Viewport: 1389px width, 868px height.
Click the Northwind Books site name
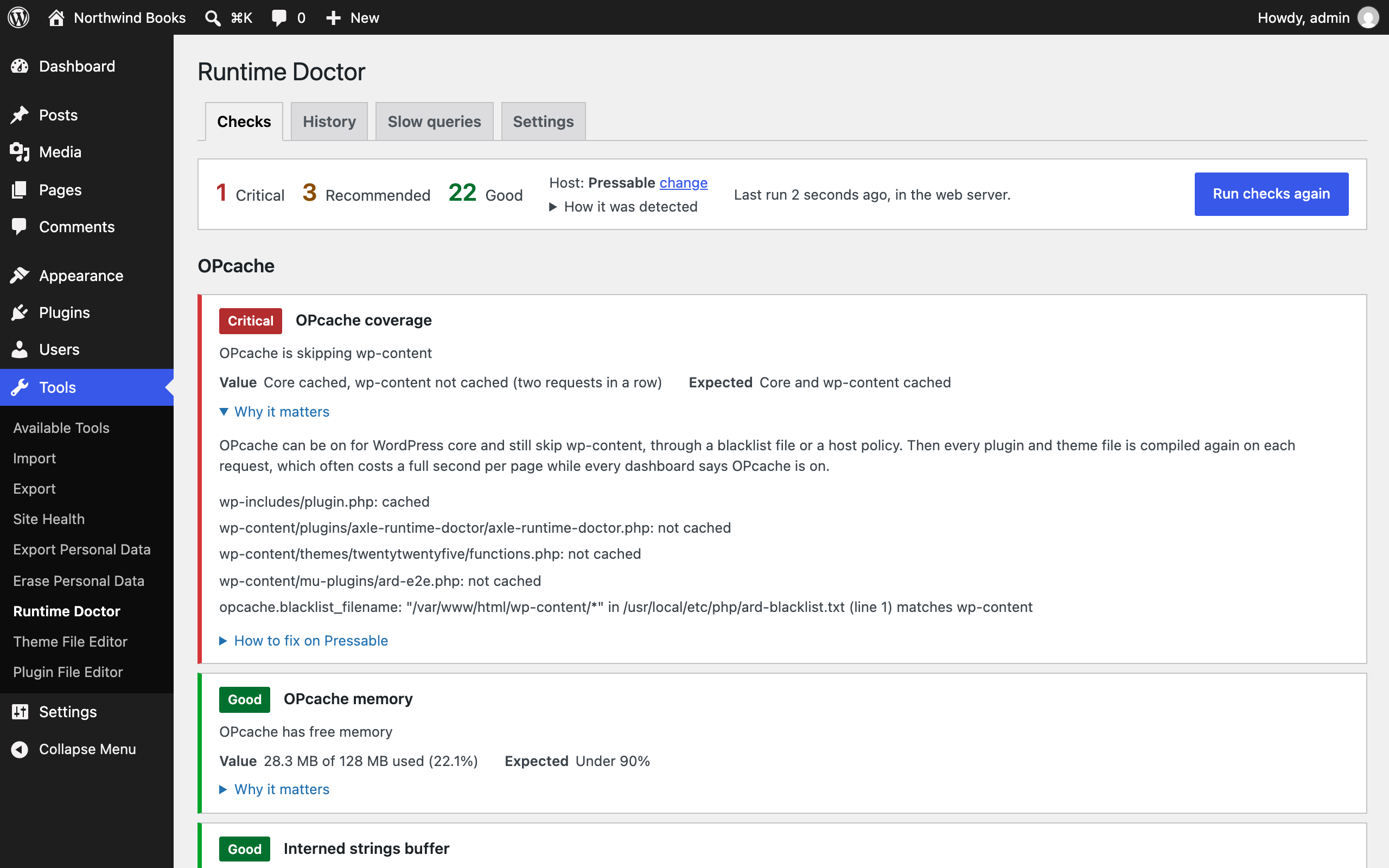(x=130, y=18)
